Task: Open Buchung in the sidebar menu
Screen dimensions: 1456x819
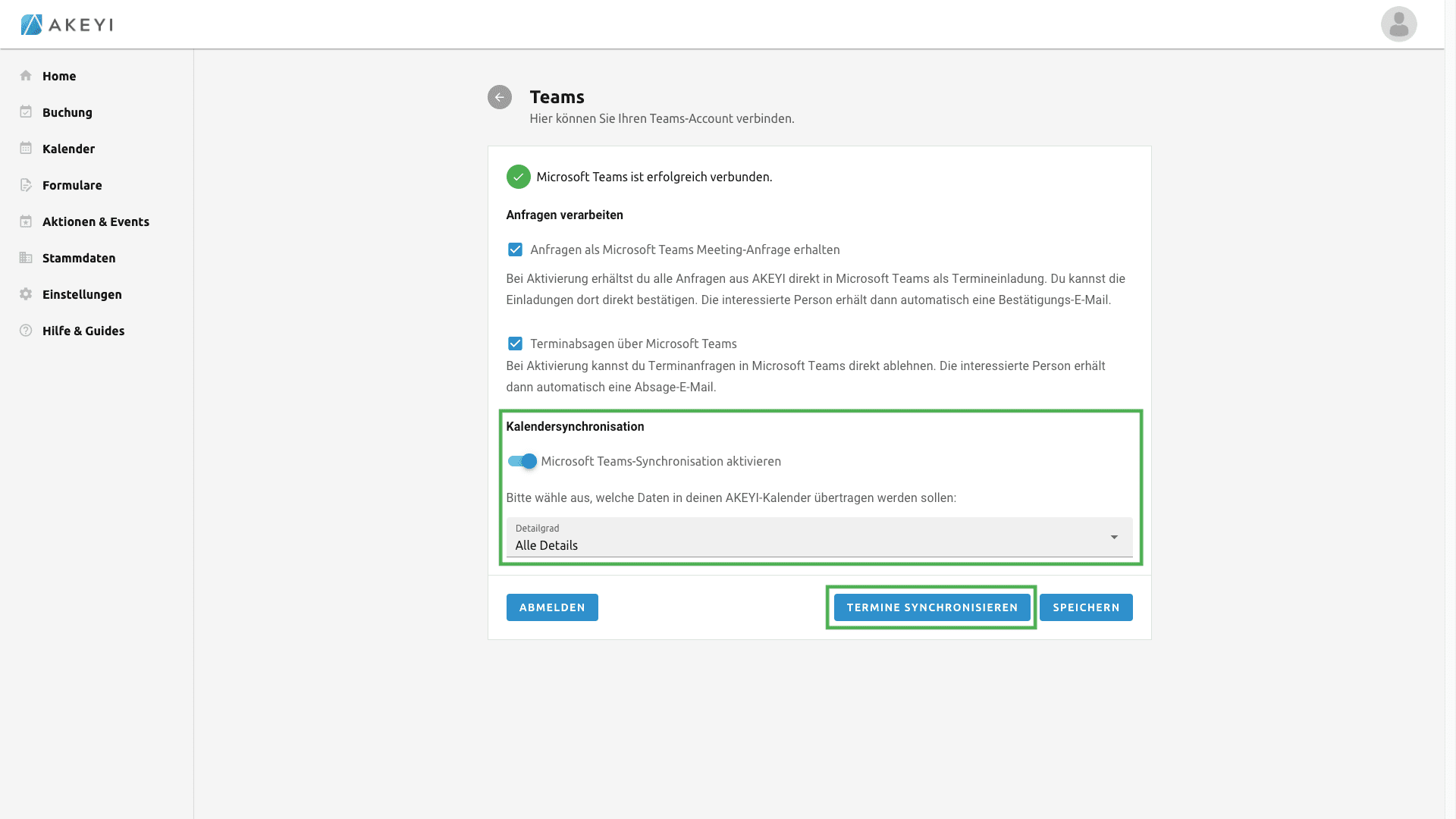Action: (x=67, y=112)
